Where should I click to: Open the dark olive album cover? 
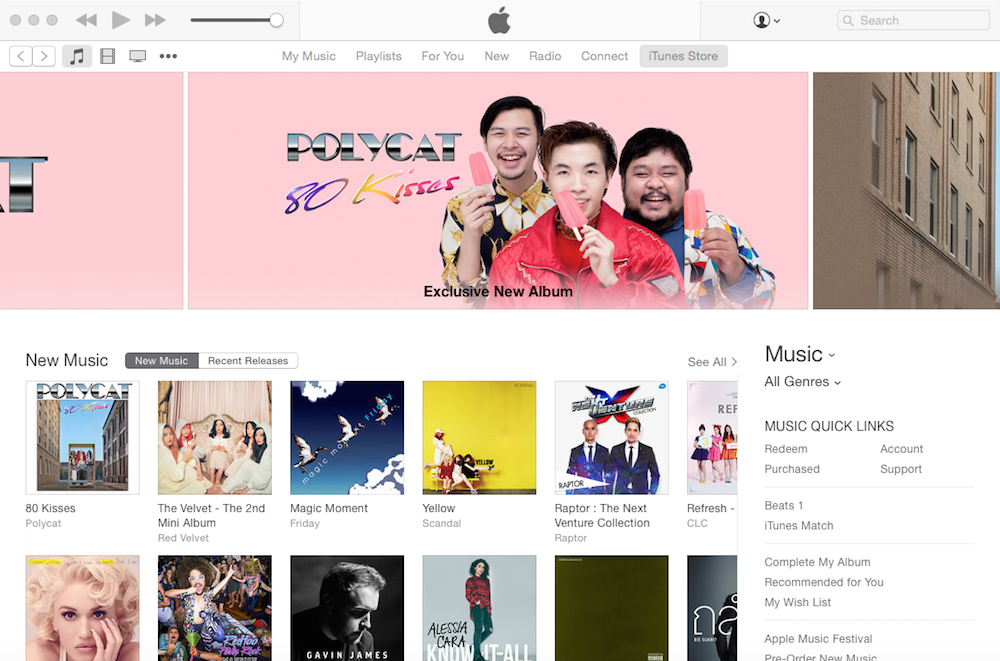point(612,608)
